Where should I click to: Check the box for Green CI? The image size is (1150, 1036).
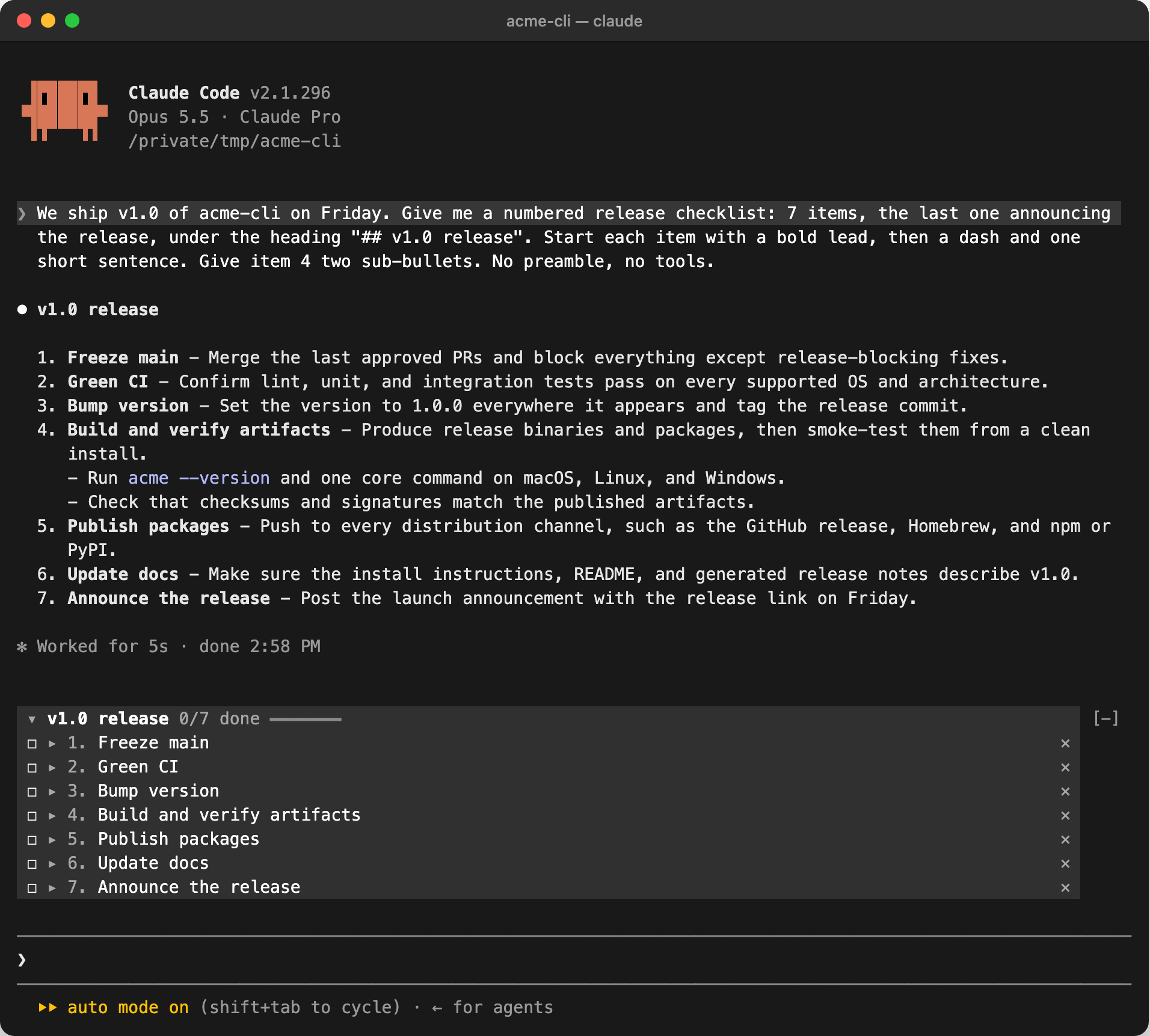point(32,768)
